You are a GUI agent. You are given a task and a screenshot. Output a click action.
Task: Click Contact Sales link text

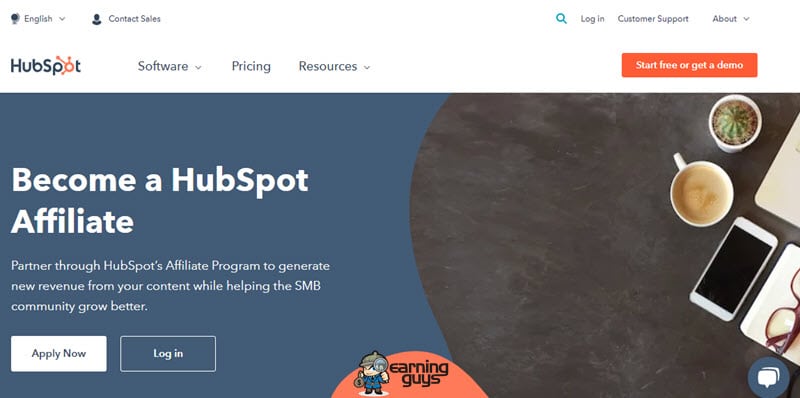point(134,19)
